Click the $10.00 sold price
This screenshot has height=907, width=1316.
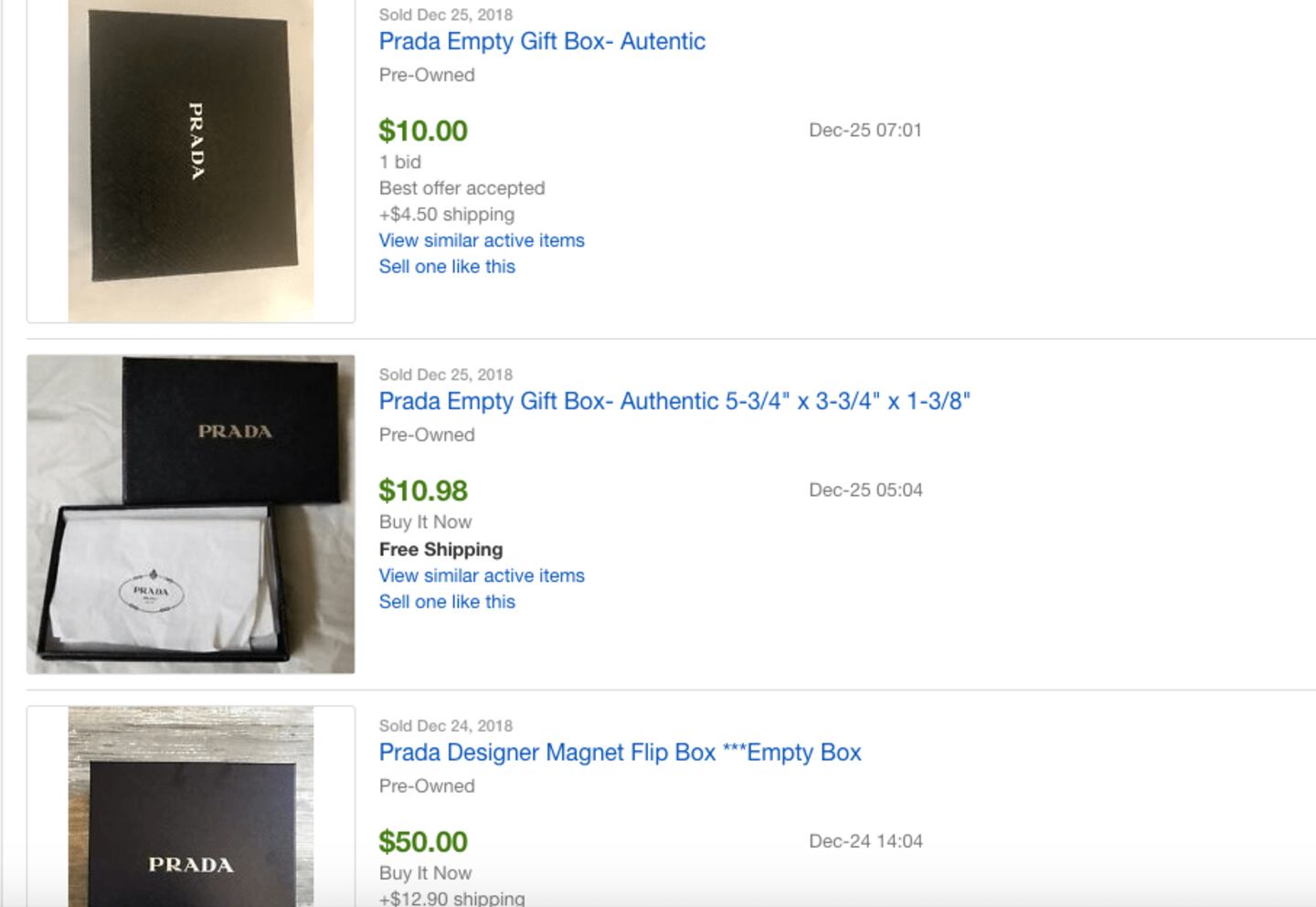pyautogui.click(x=423, y=131)
